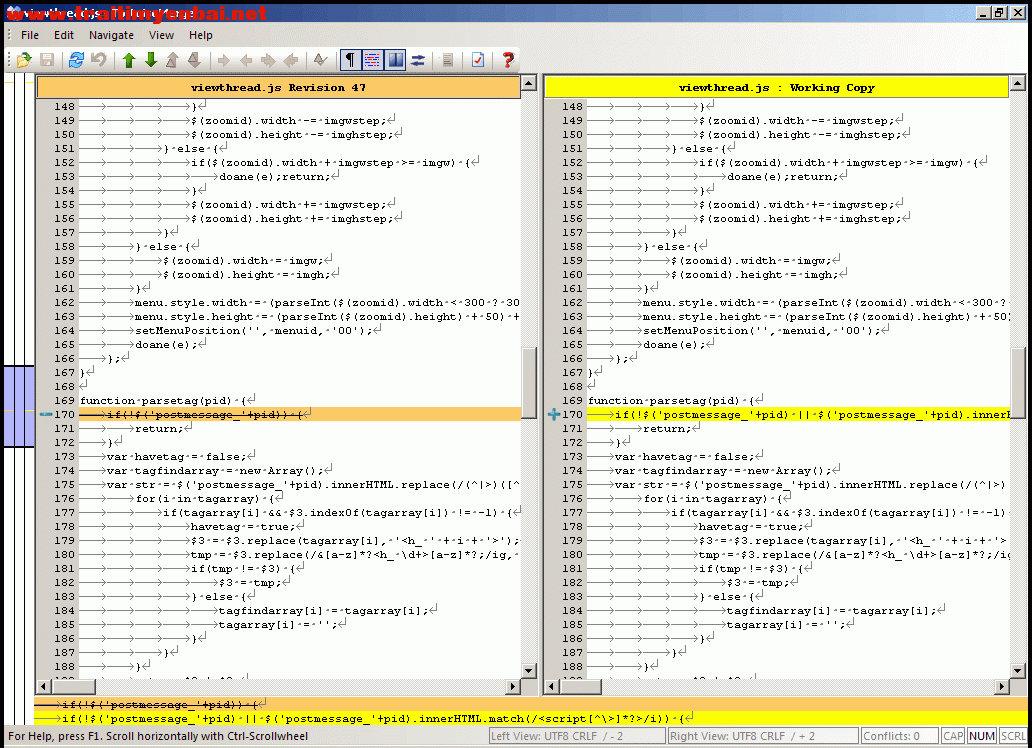
Task: Click line number 188 in right pane
Action: (572, 666)
